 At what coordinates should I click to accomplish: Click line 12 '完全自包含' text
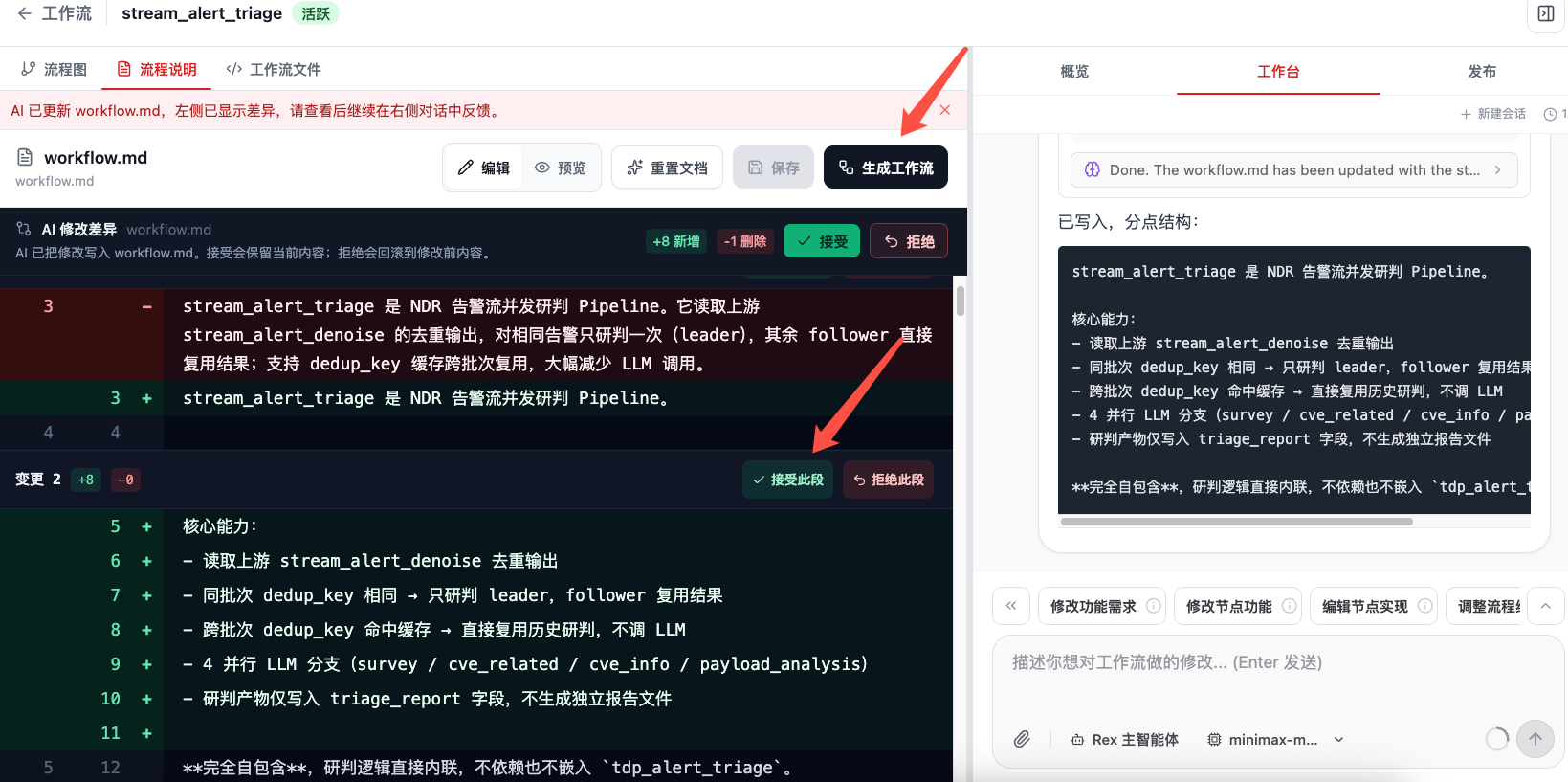point(487,768)
